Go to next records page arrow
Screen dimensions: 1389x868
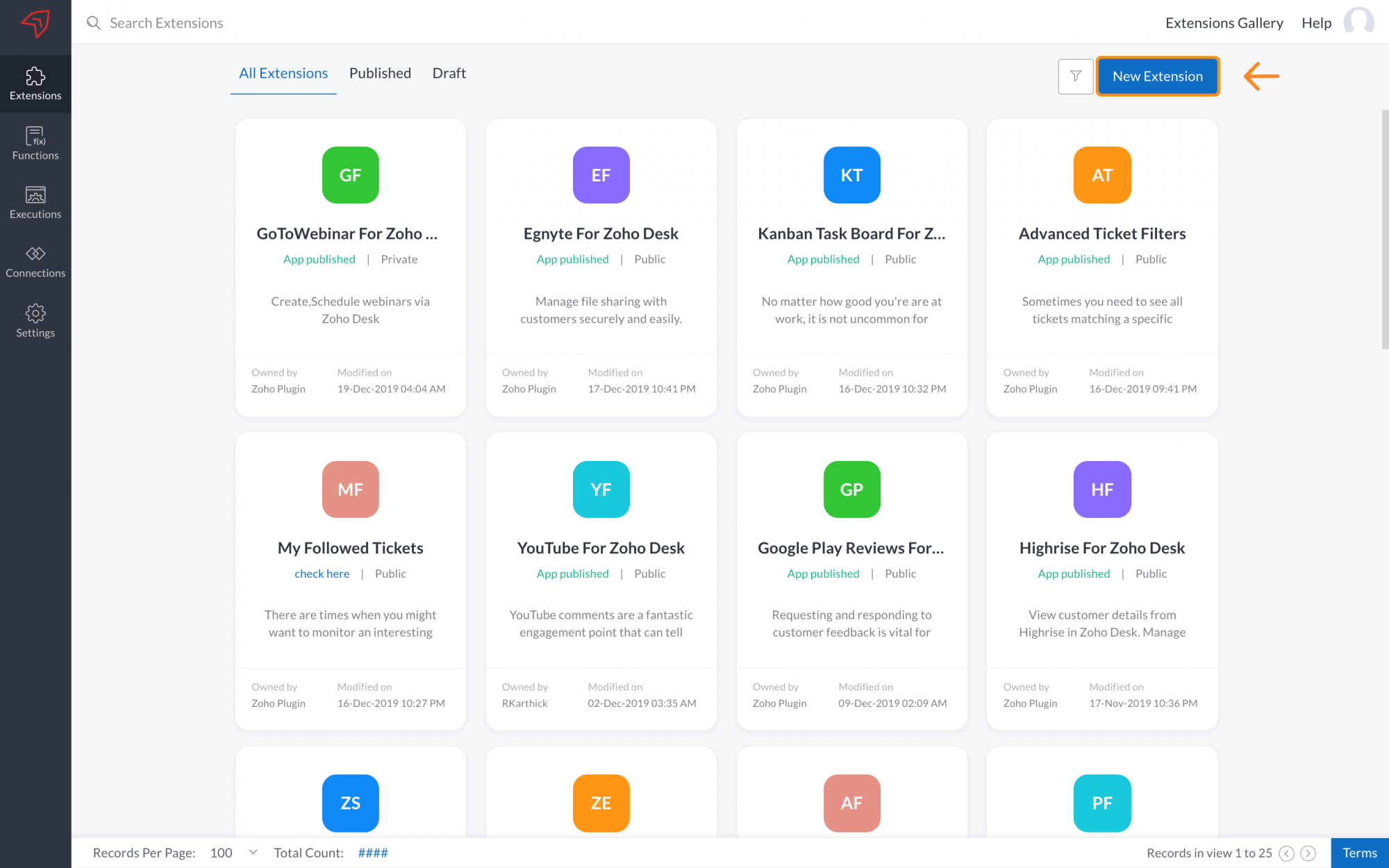(1308, 853)
